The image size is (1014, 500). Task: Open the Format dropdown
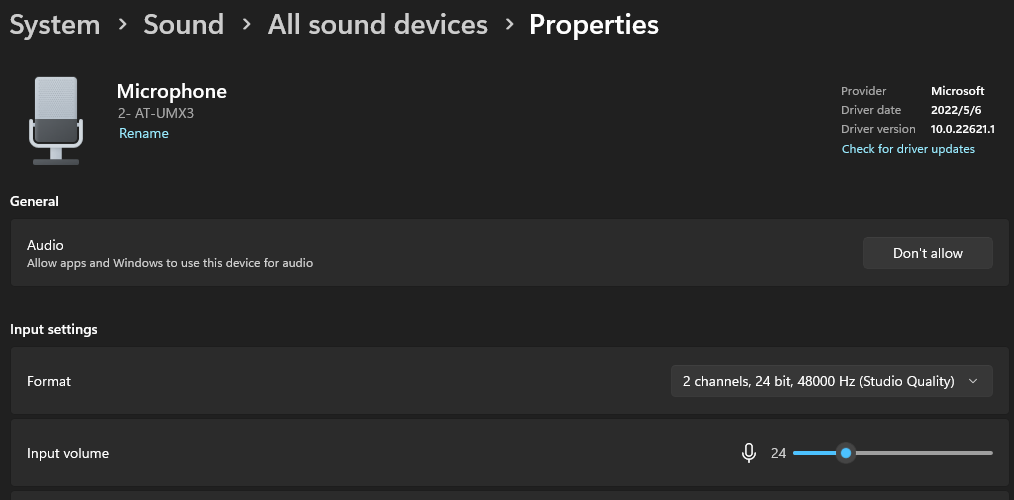(x=832, y=381)
